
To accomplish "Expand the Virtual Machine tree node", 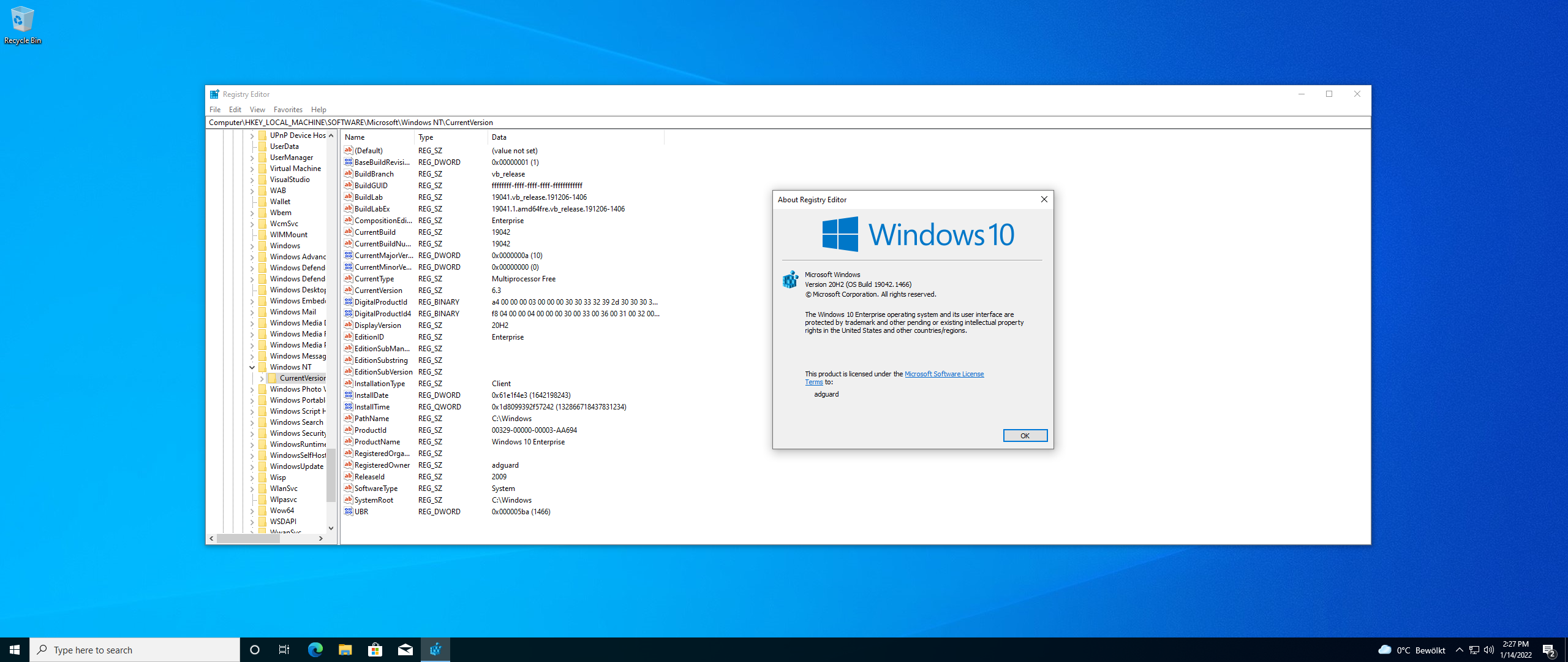I will click(x=252, y=169).
